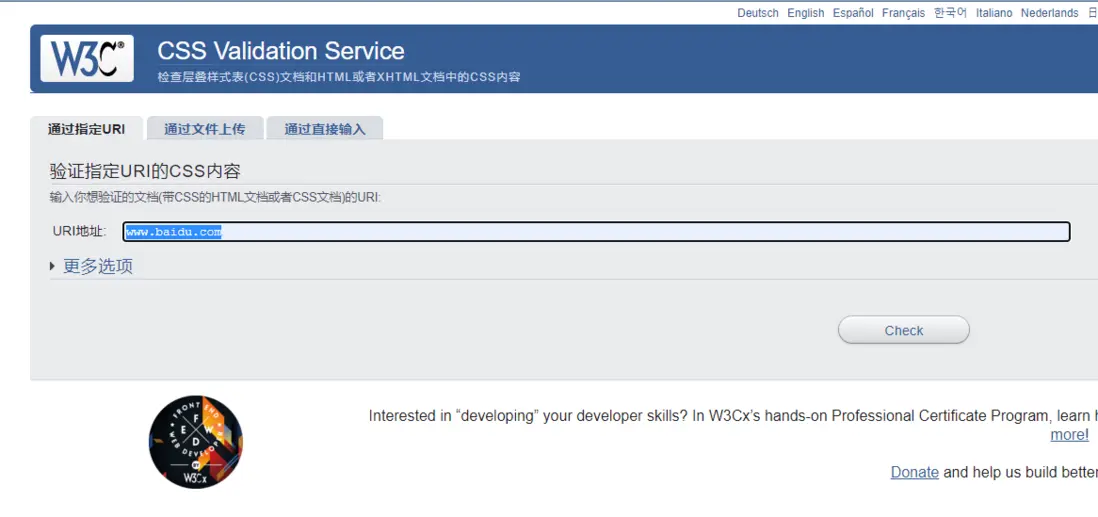Click the 输入你想验证的文档 instruction text
This screenshot has height=517, width=1098.
pos(215,198)
